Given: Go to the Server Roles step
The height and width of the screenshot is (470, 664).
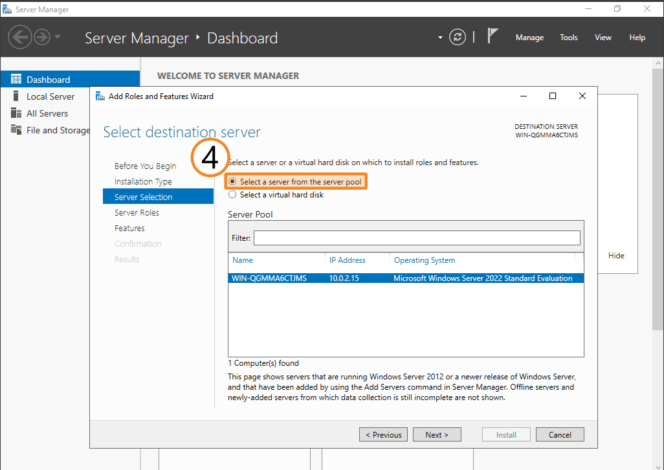Looking at the screenshot, I should pyautogui.click(x=137, y=213).
